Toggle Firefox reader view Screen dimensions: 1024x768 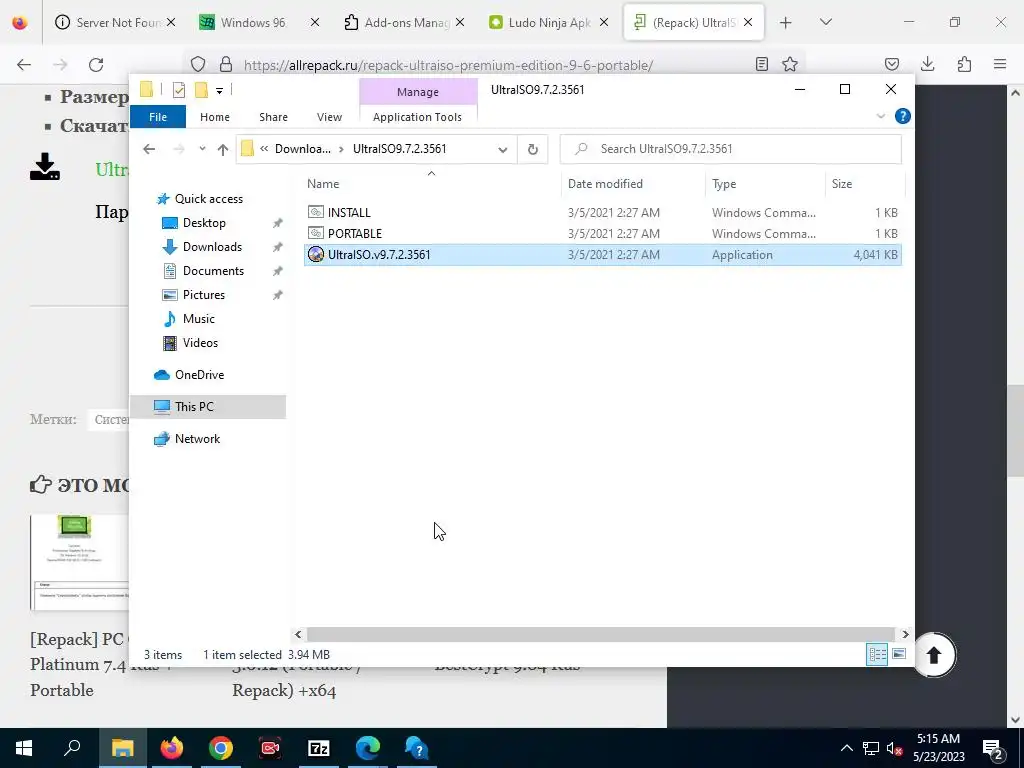(x=761, y=64)
